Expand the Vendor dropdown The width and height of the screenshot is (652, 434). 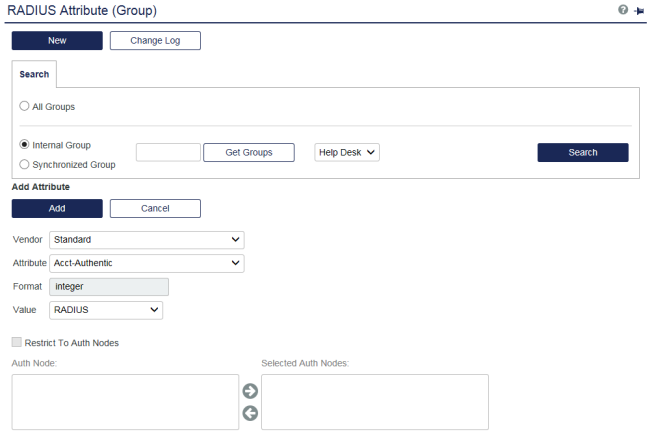click(147, 240)
